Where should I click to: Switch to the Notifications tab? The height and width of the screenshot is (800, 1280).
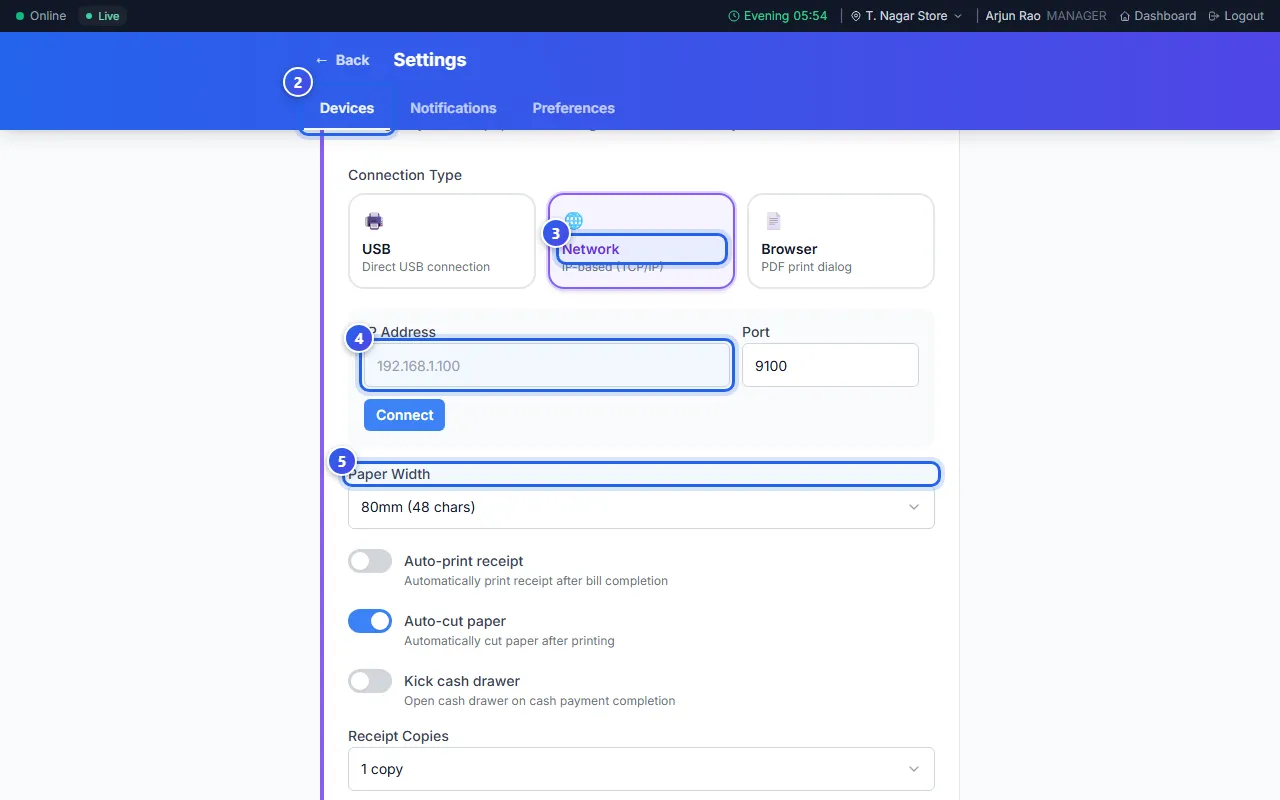[x=453, y=108]
